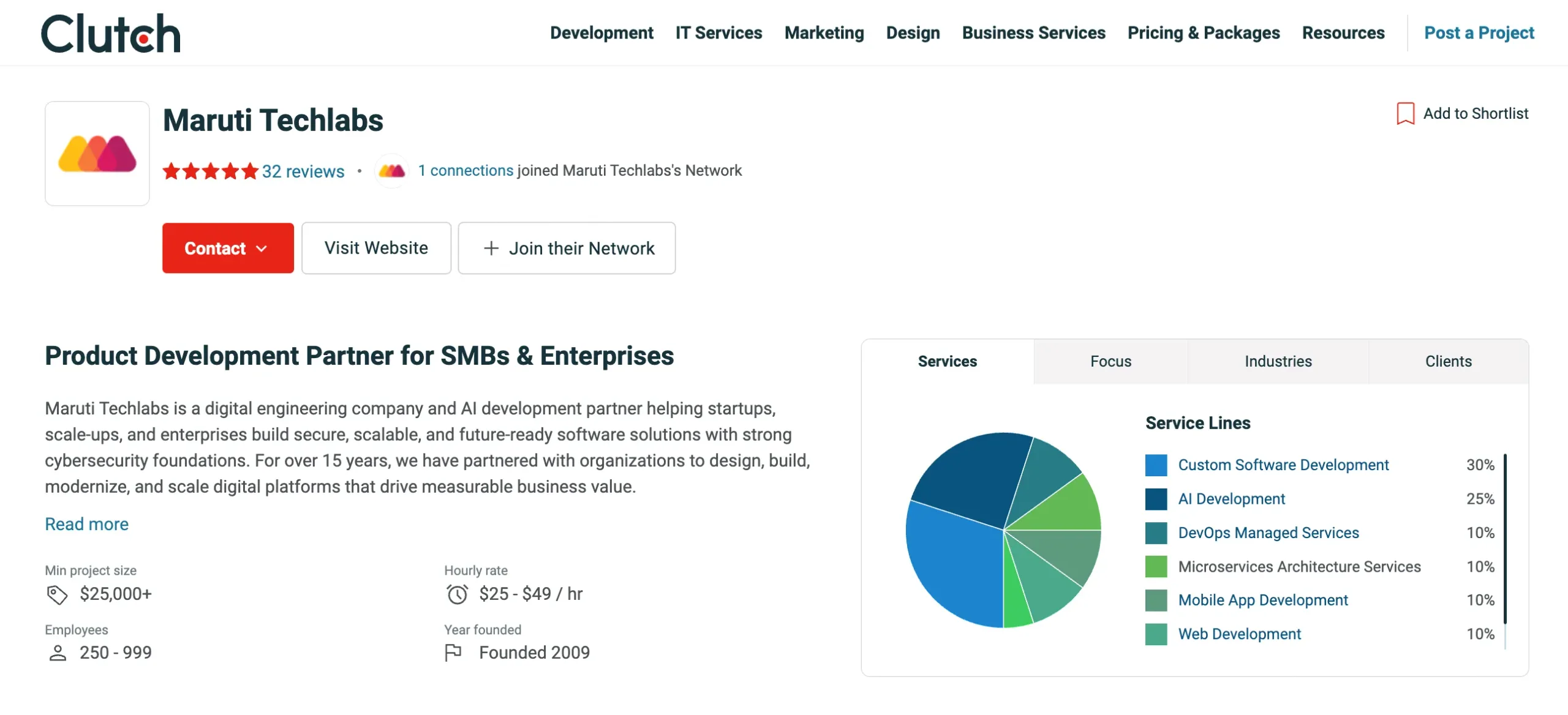The width and height of the screenshot is (1568, 715).
Task: Click the bookmark icon to Add to Shortlist
Action: (x=1406, y=113)
